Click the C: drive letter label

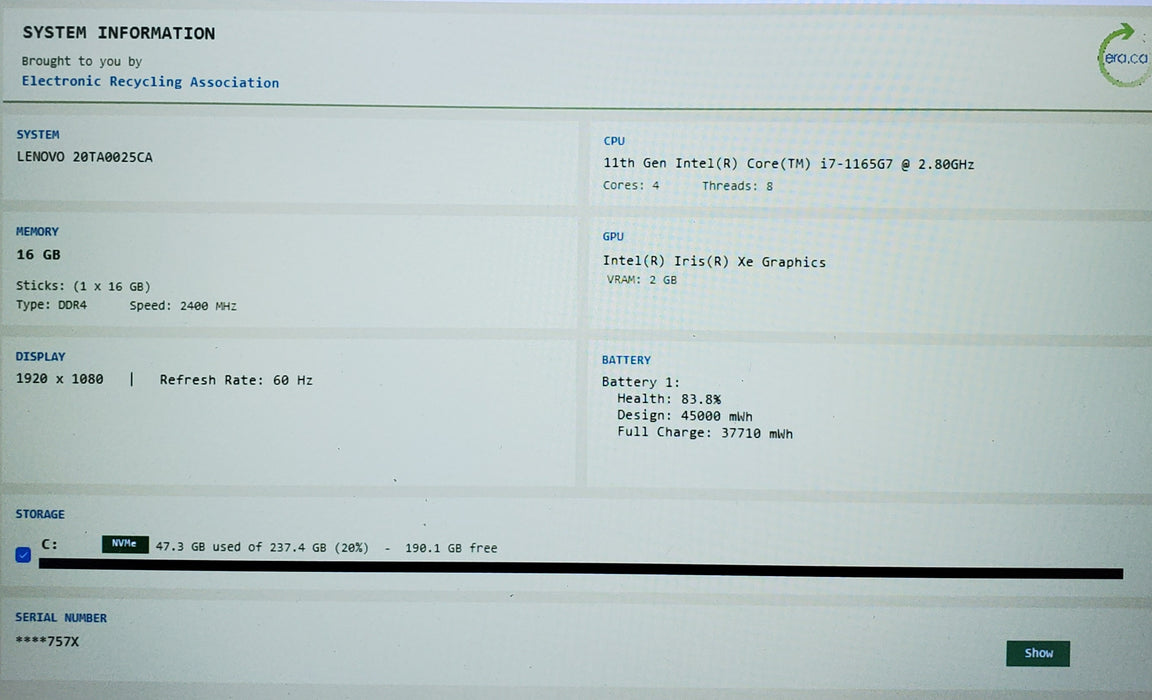click(49, 544)
